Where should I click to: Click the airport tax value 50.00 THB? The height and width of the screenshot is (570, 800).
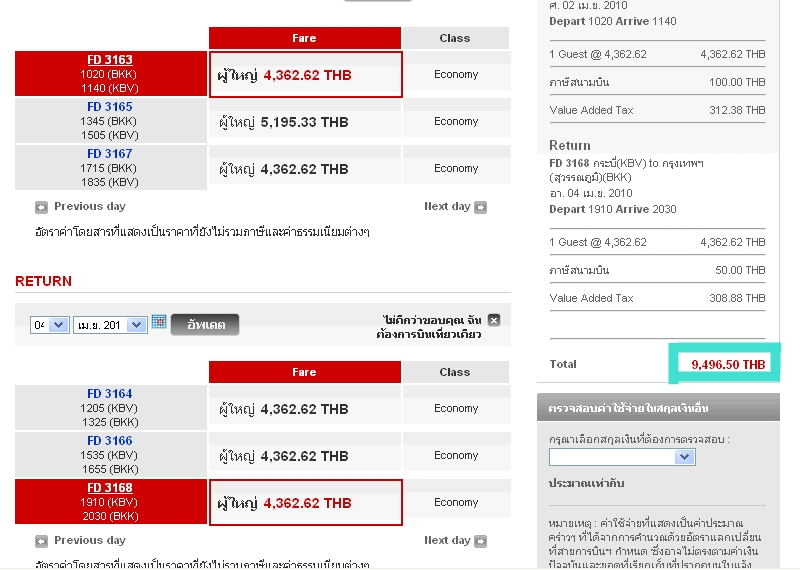[740, 270]
